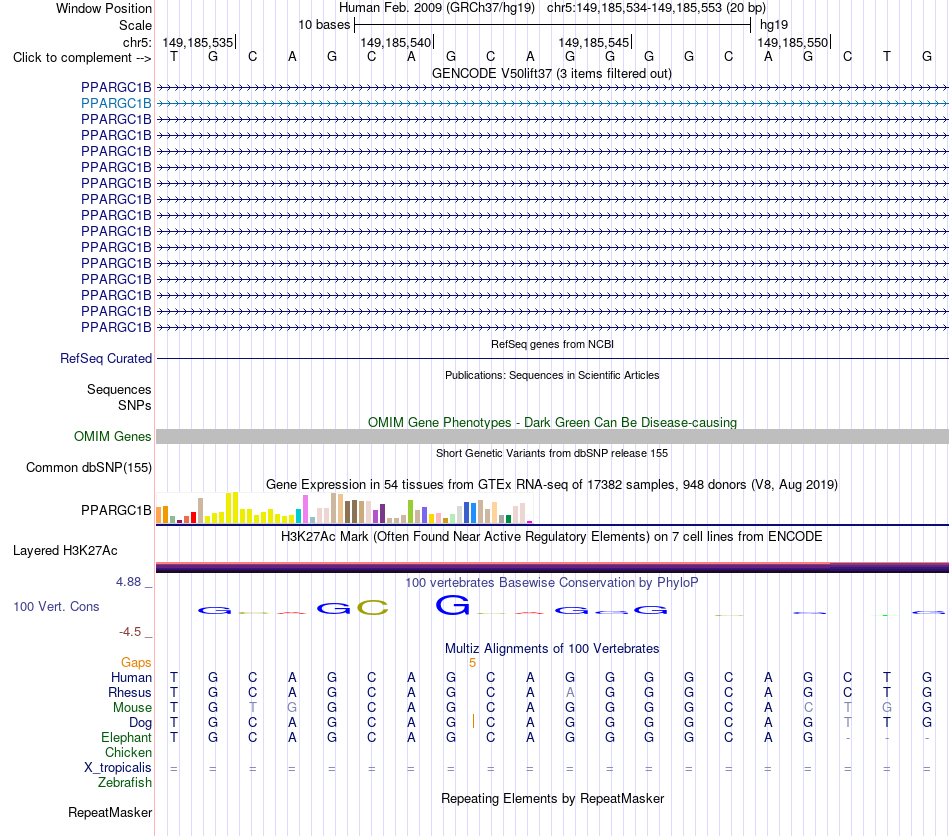Select the Rhesus alignment row label
This screenshot has width=950, height=836.
point(130,692)
